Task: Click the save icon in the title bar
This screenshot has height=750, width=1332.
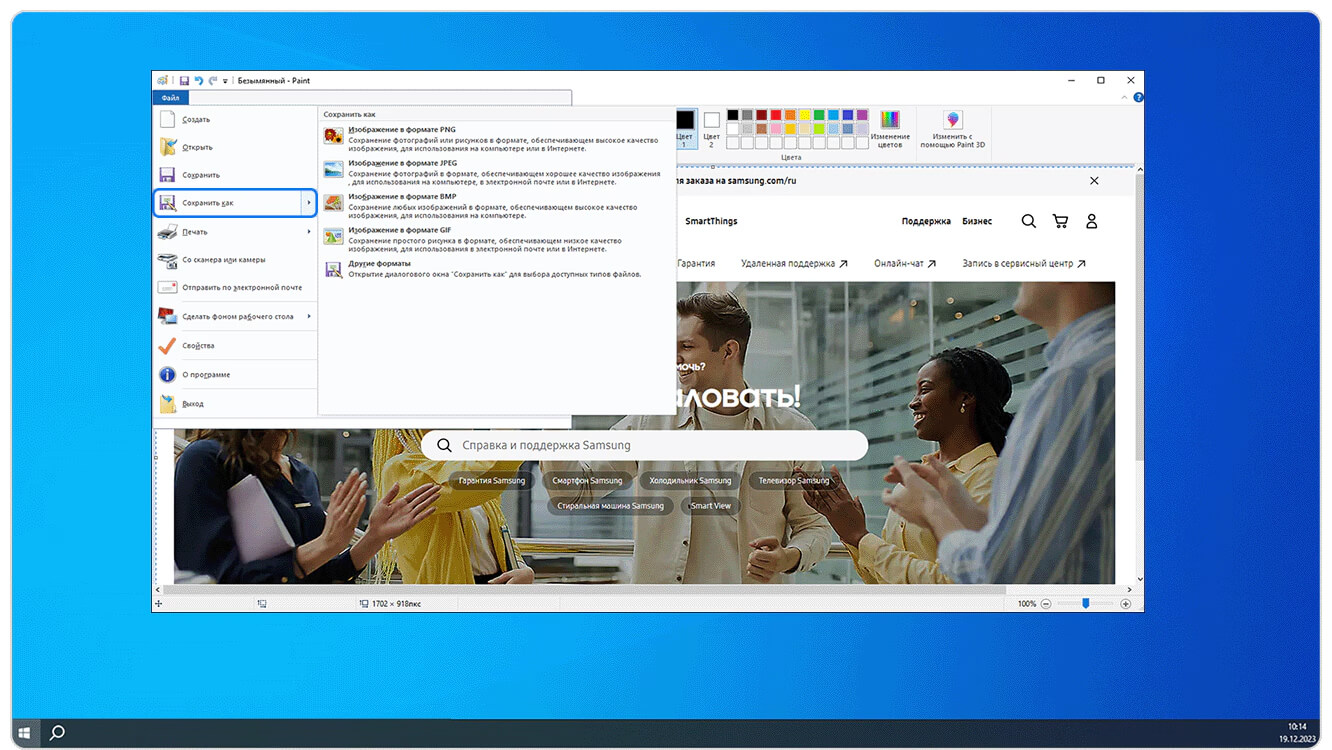Action: 184,80
